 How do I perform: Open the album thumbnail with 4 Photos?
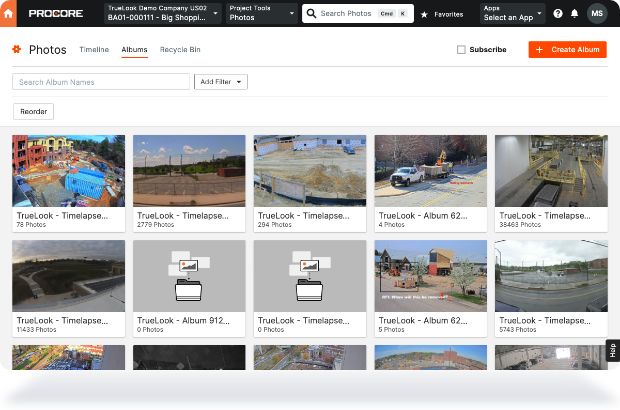431,171
